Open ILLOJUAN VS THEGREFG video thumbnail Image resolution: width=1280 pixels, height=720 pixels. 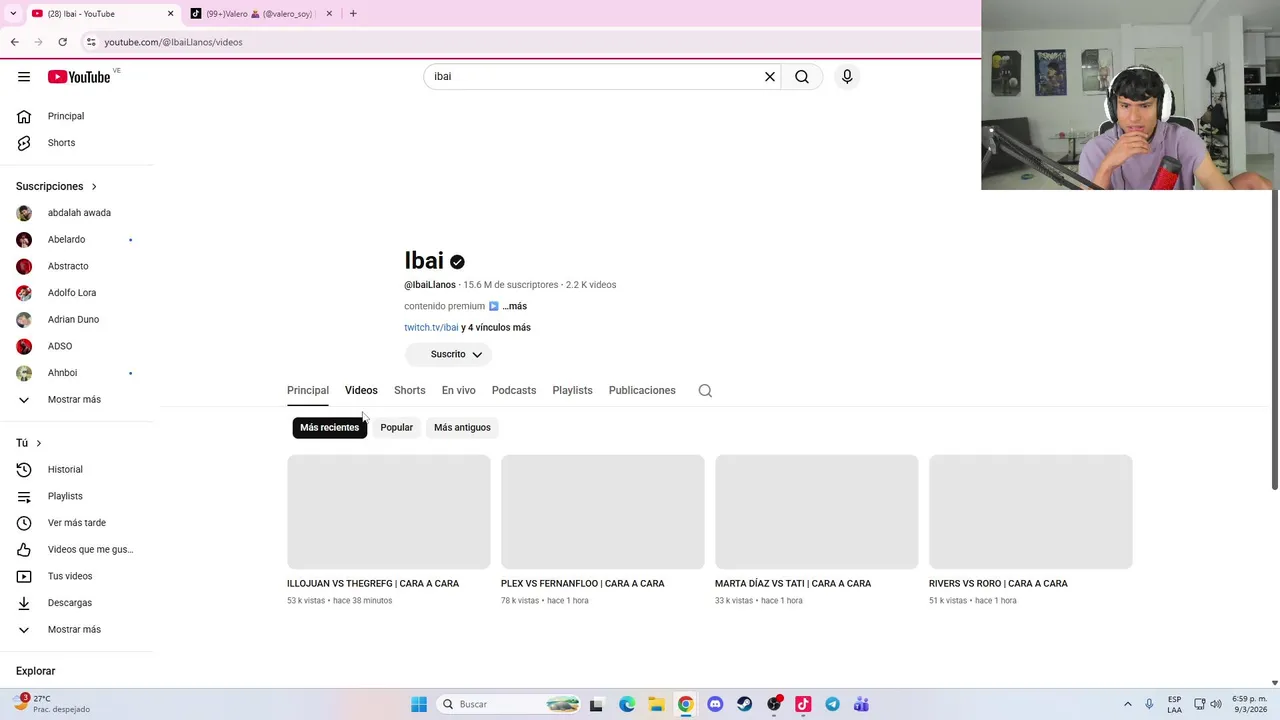[x=389, y=512]
